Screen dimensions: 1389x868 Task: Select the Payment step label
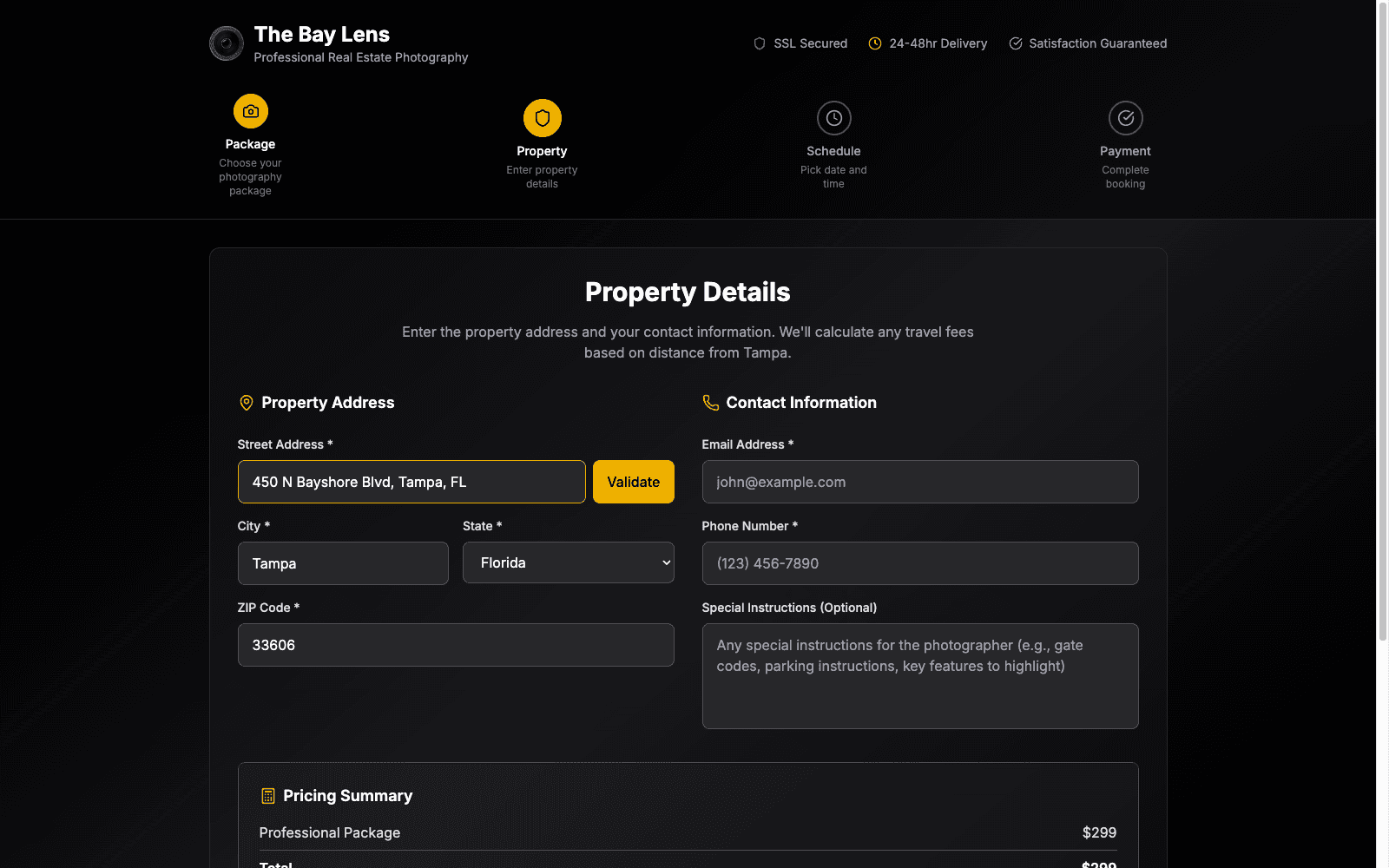point(1126,151)
